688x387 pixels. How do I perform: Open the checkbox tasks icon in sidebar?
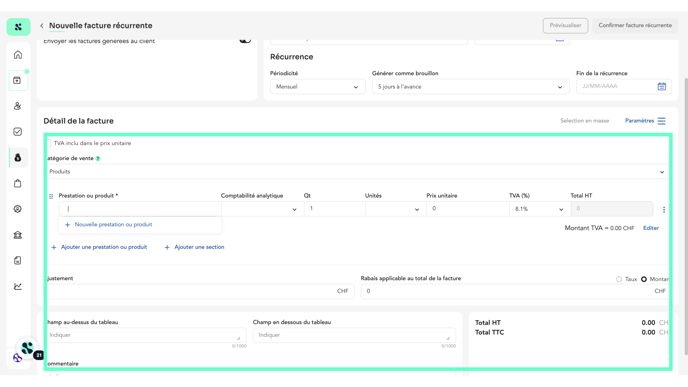[x=18, y=132]
